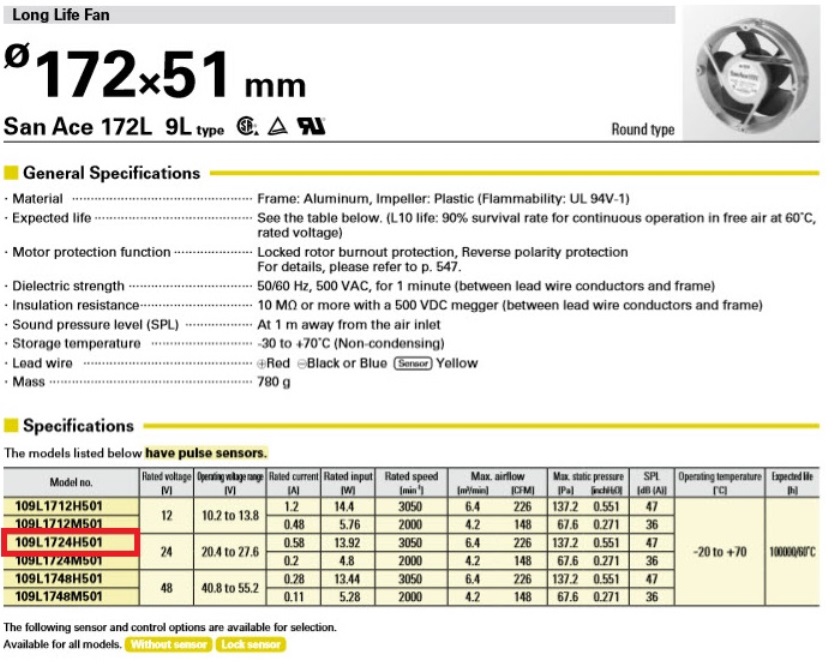The image size is (840, 666).
Task: Click the 14.4 rated input value
Action: pos(344,507)
